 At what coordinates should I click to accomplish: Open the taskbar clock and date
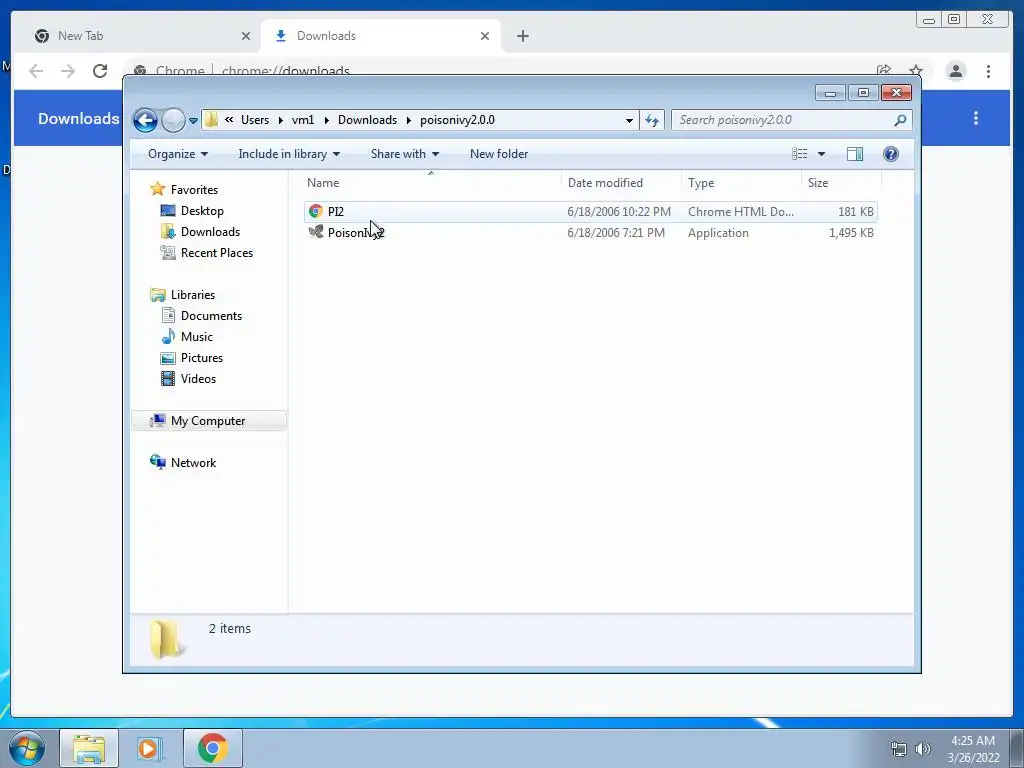[x=973, y=749]
